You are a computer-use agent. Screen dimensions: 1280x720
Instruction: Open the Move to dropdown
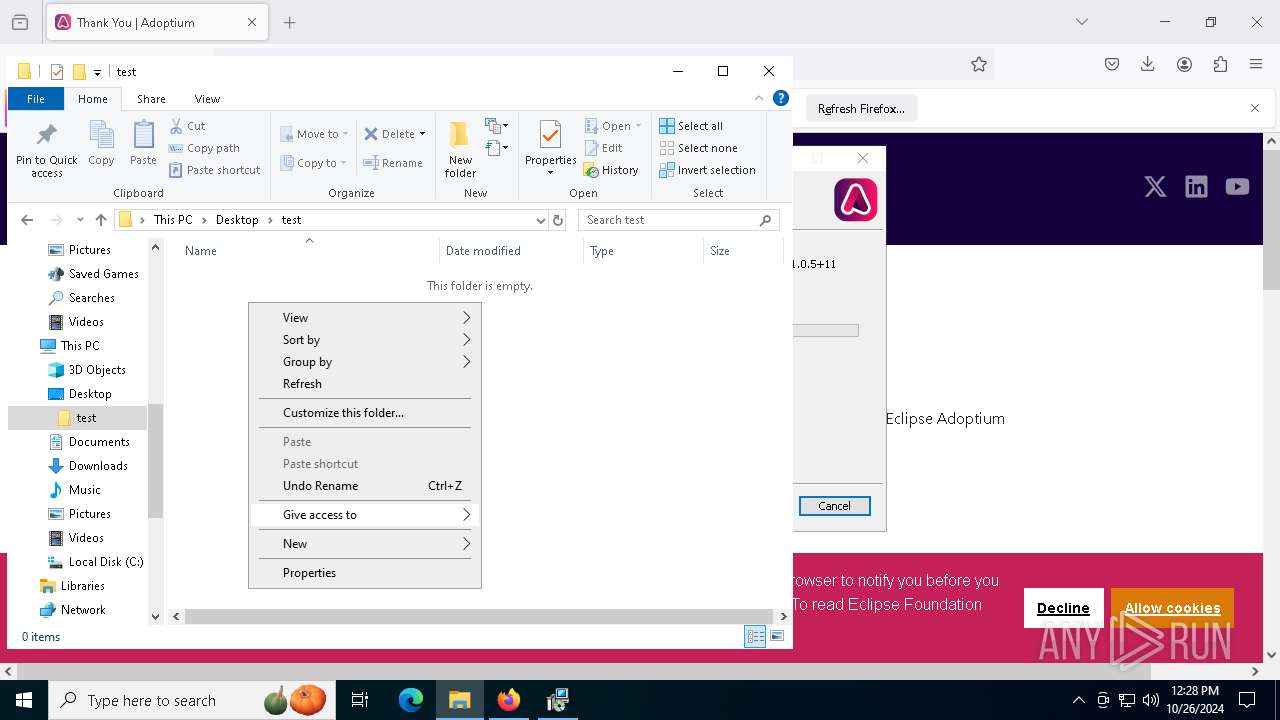tap(314, 134)
